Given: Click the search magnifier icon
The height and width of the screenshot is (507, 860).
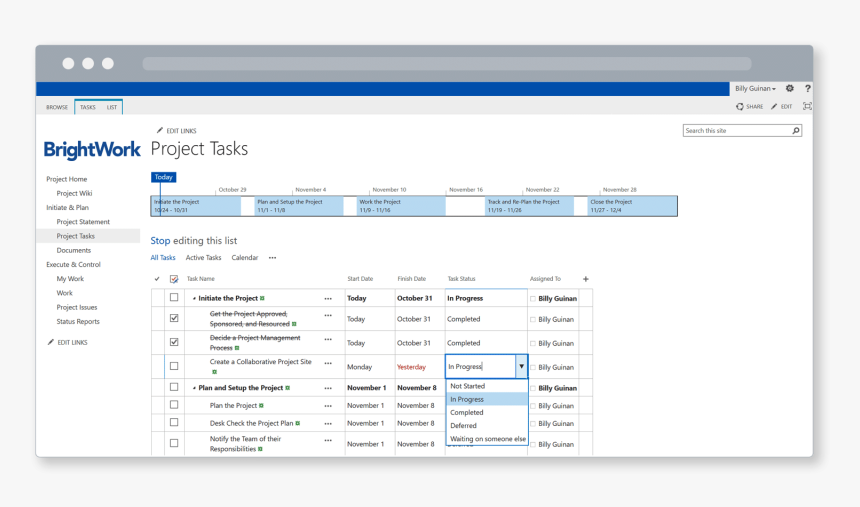Looking at the screenshot, I should [x=795, y=131].
